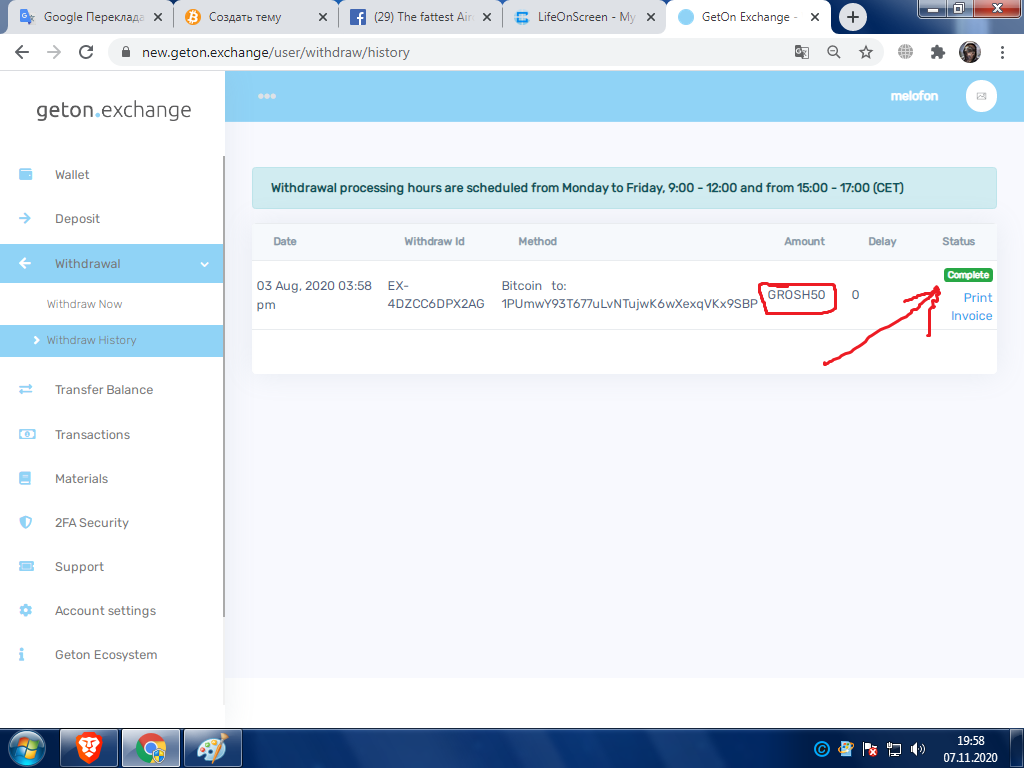Open the Chrome three-dot menu

1002,52
